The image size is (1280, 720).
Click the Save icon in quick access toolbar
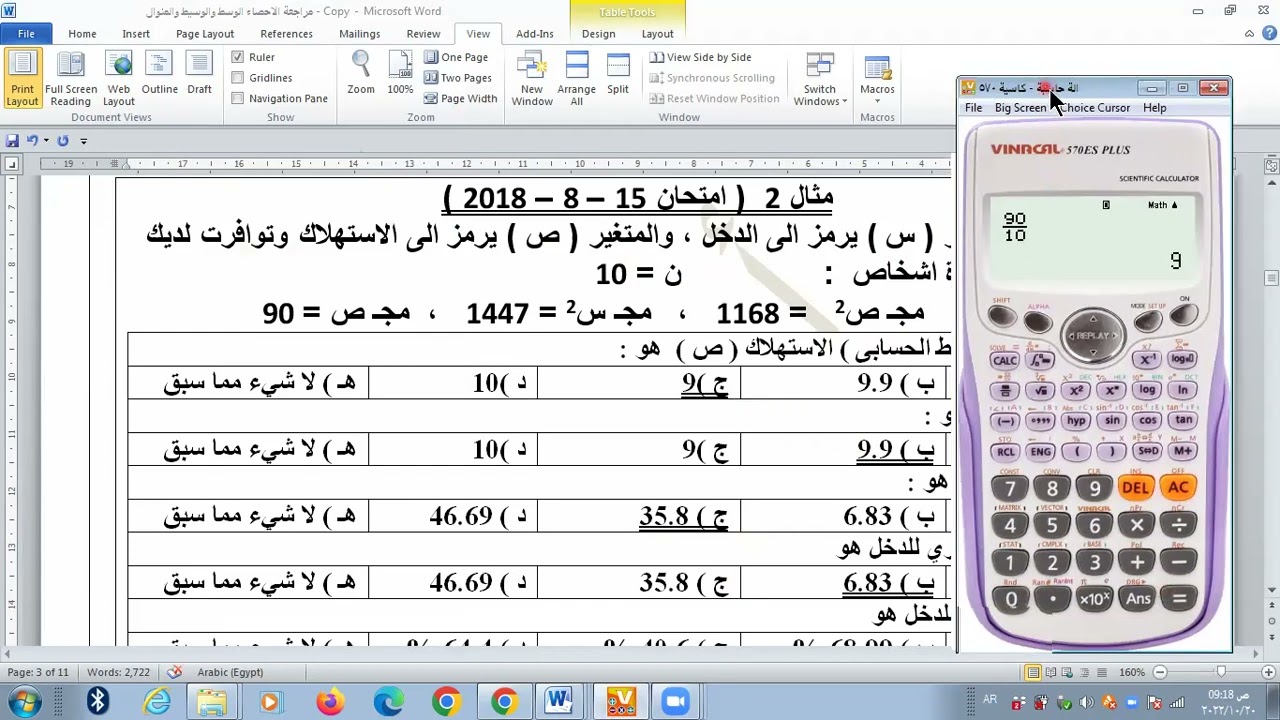coord(12,141)
